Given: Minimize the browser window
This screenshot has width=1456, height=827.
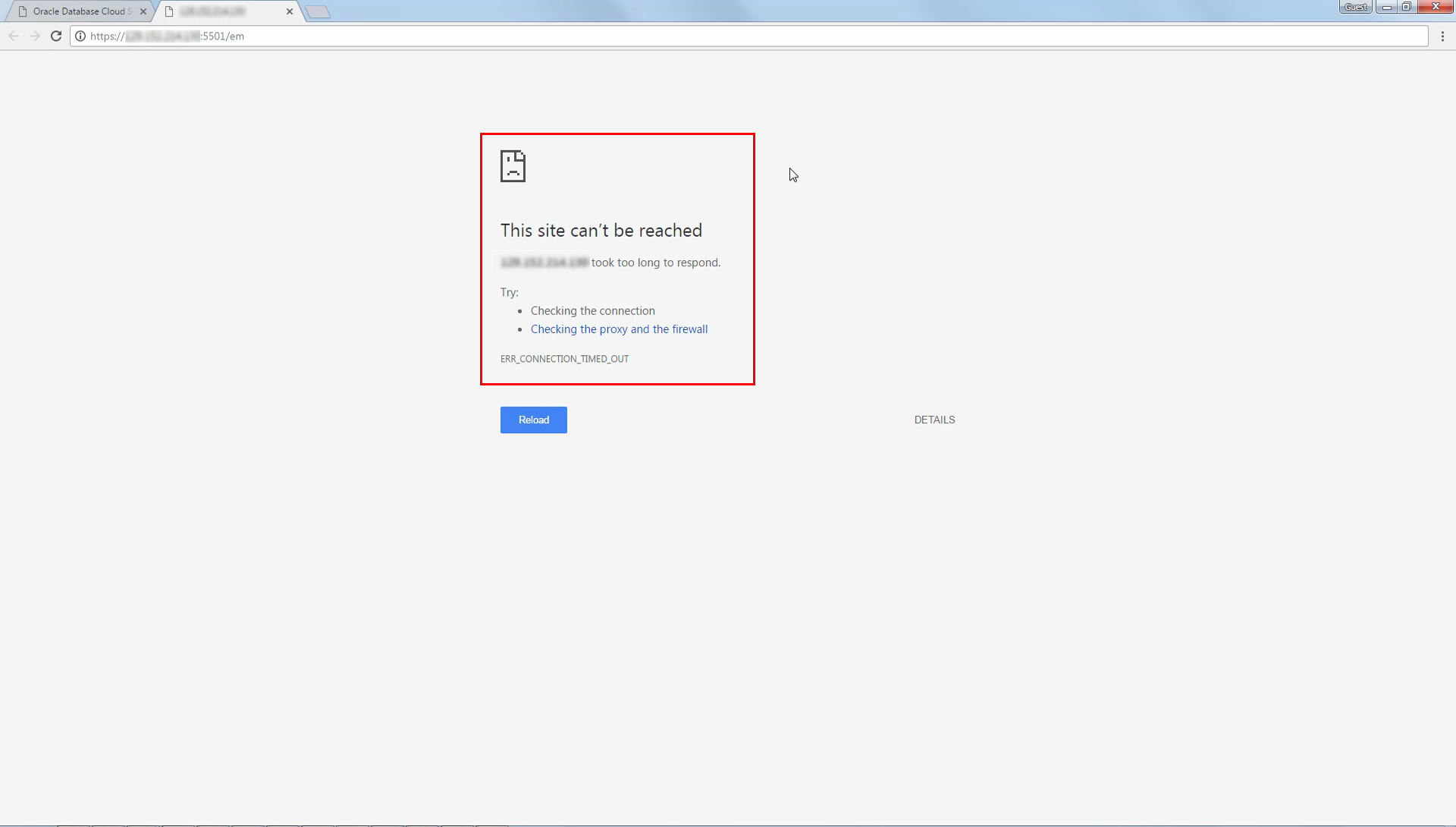Looking at the screenshot, I should tap(1386, 7).
